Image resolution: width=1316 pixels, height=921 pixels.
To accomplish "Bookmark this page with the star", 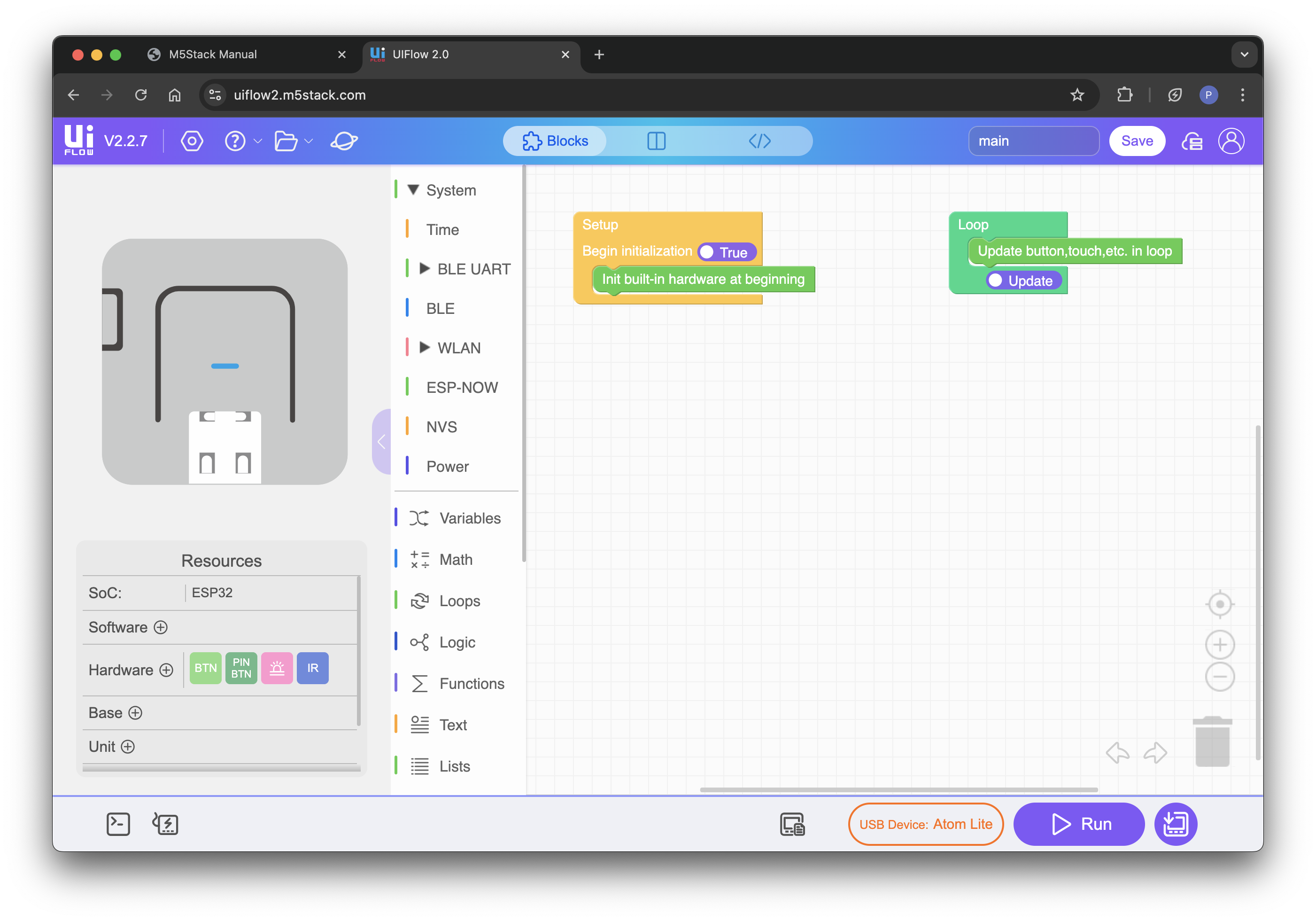I will (x=1077, y=94).
